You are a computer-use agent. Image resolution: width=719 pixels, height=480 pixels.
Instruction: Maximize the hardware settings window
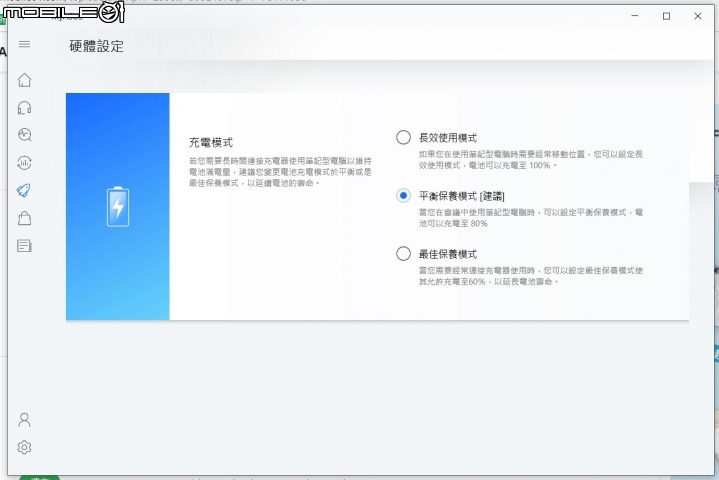click(666, 16)
